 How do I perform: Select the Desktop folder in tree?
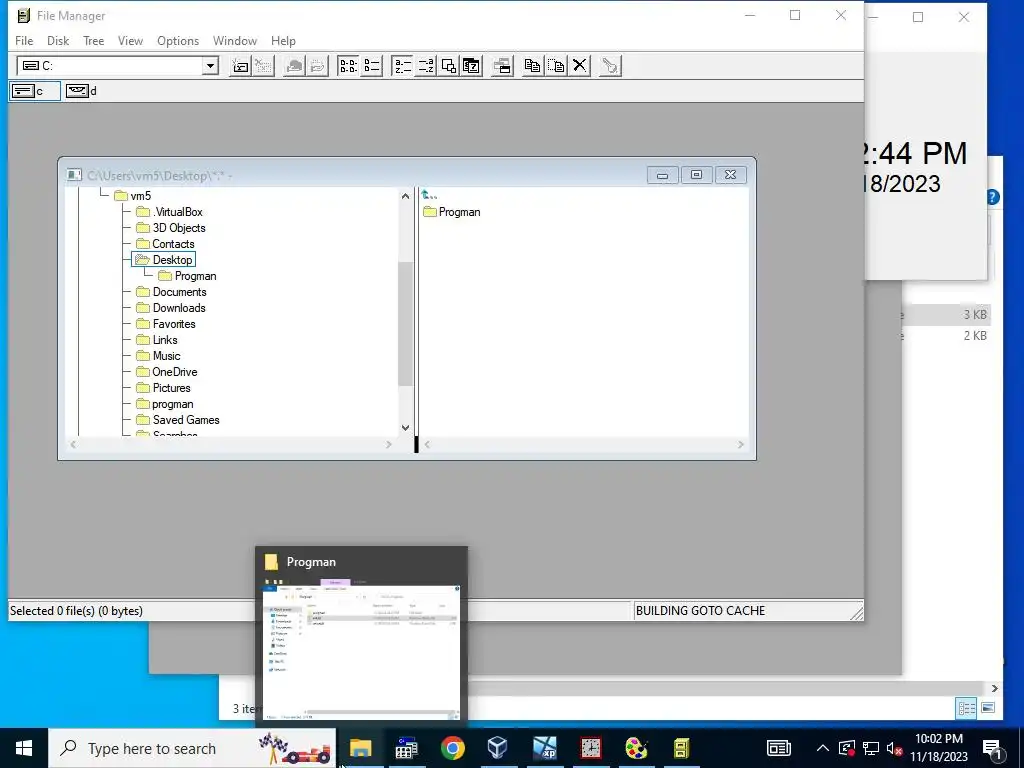tap(164, 260)
